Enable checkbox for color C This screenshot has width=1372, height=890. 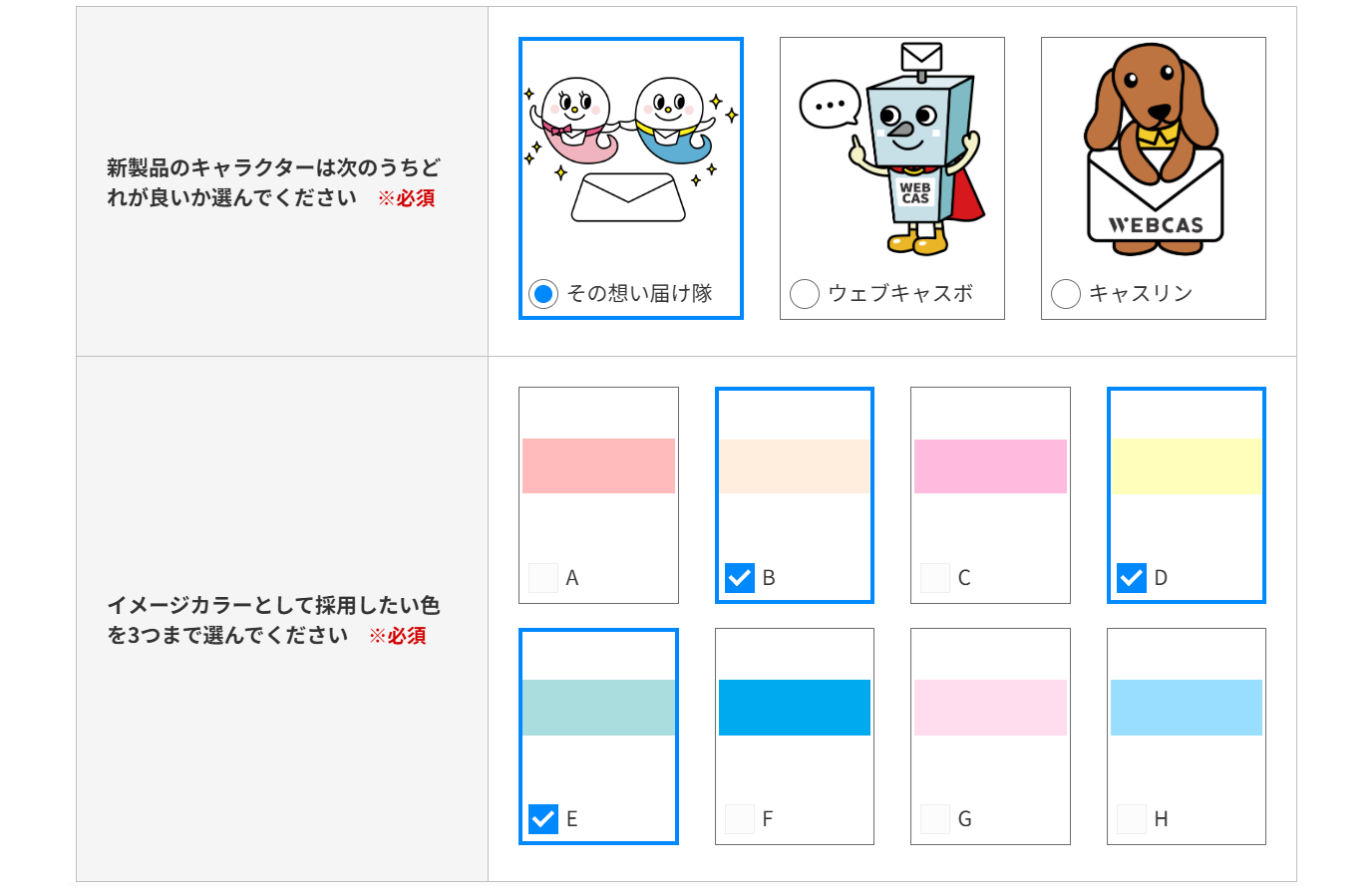point(935,577)
